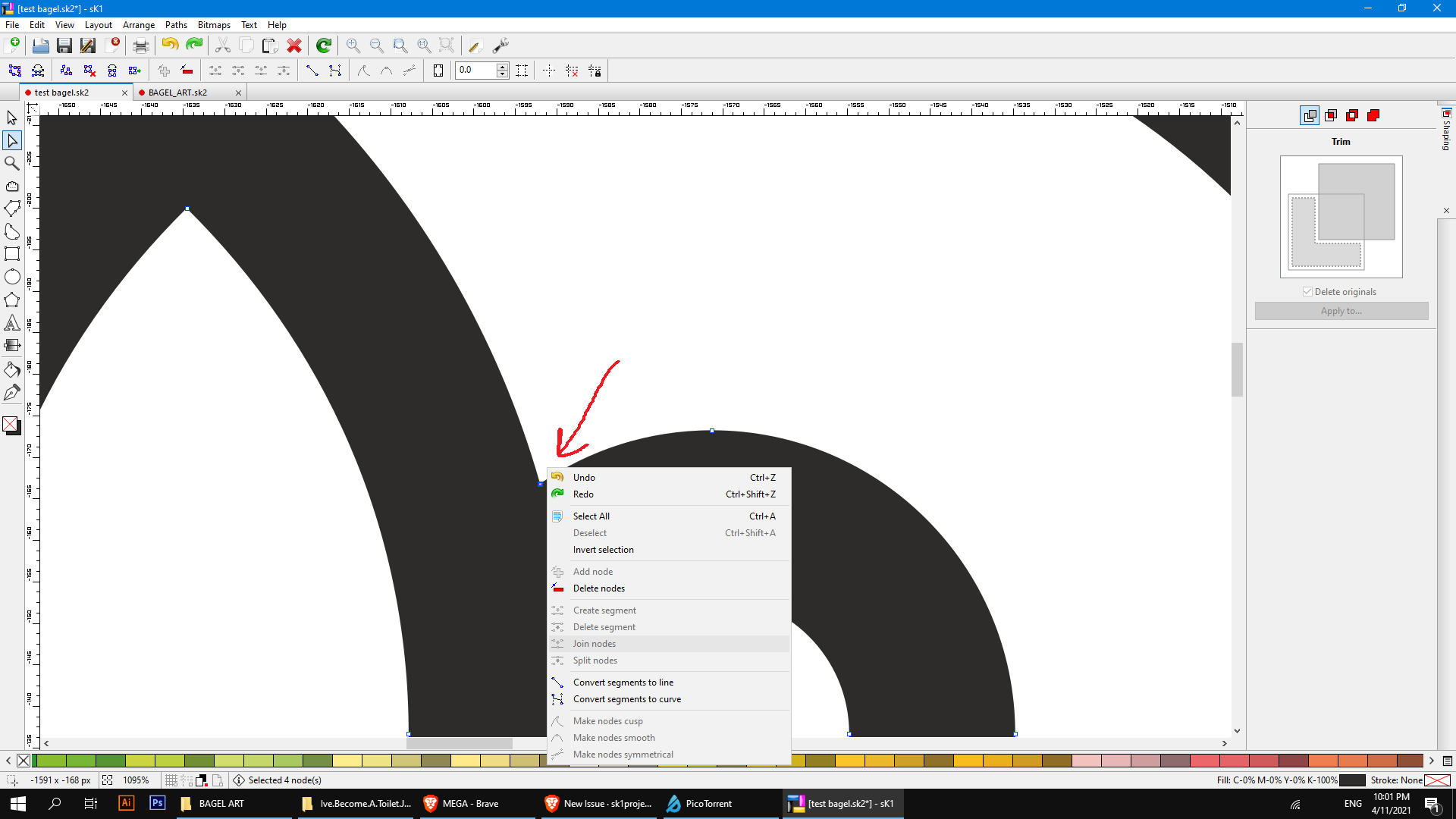Choose the Ellipse drawing tool
The height and width of the screenshot is (819, 1456).
point(12,277)
